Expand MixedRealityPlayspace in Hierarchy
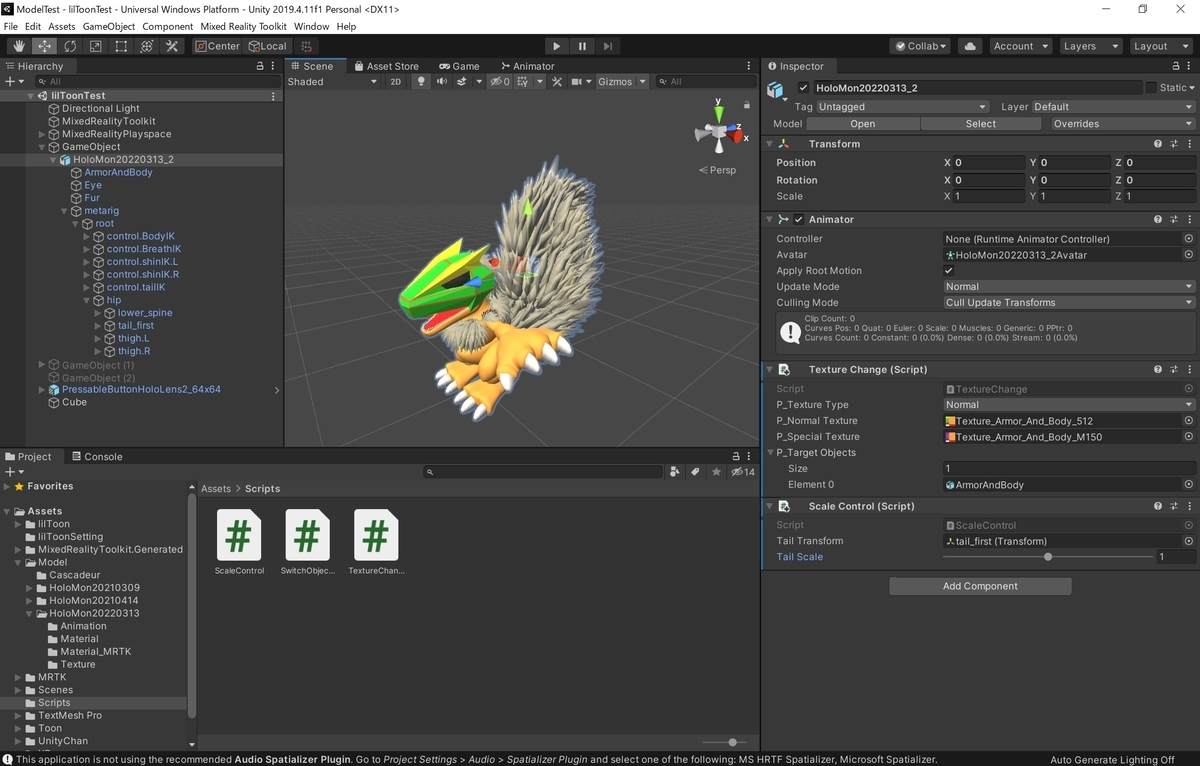1200x766 pixels. (42, 134)
